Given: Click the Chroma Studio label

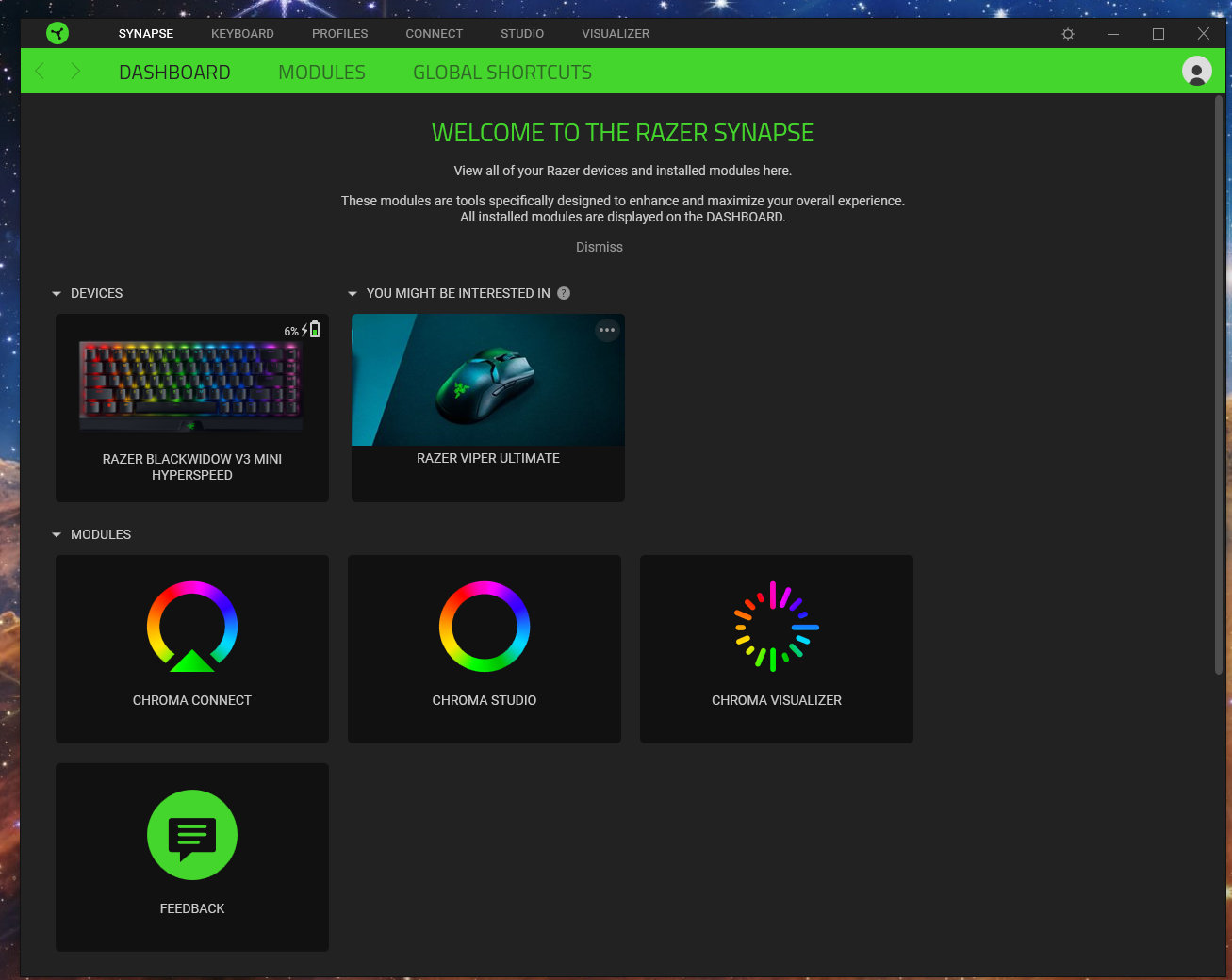Looking at the screenshot, I should click(x=485, y=700).
